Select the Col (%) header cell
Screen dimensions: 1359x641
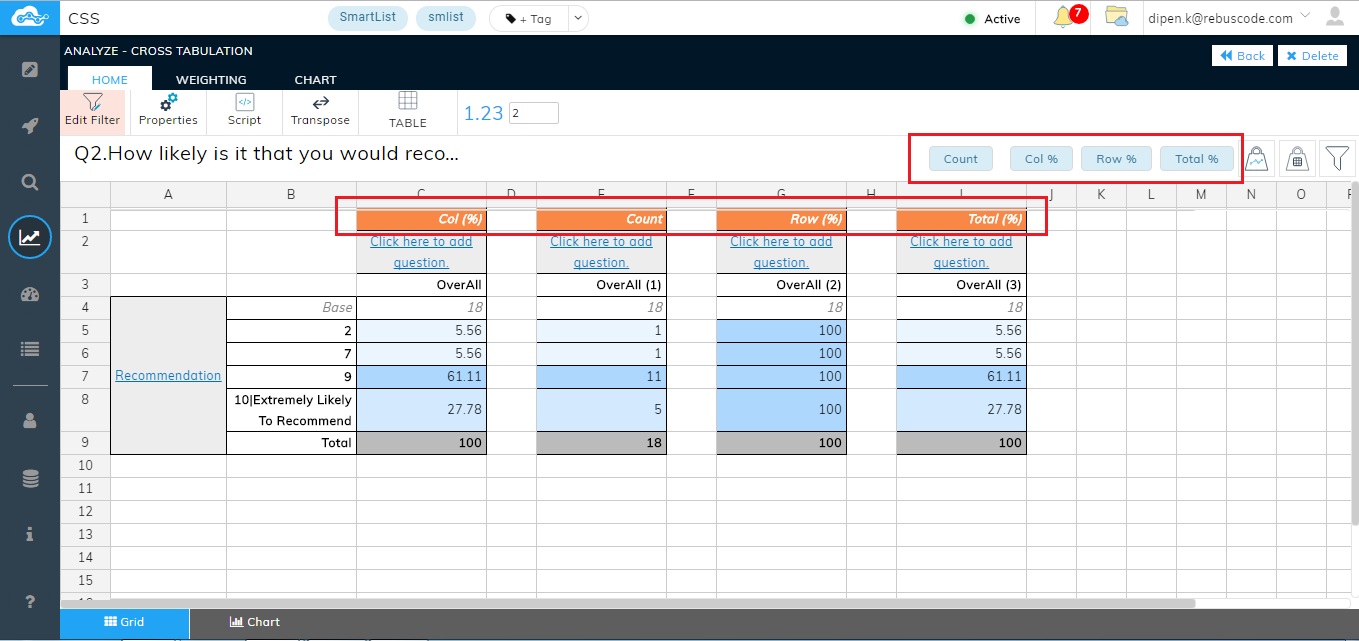[421, 219]
